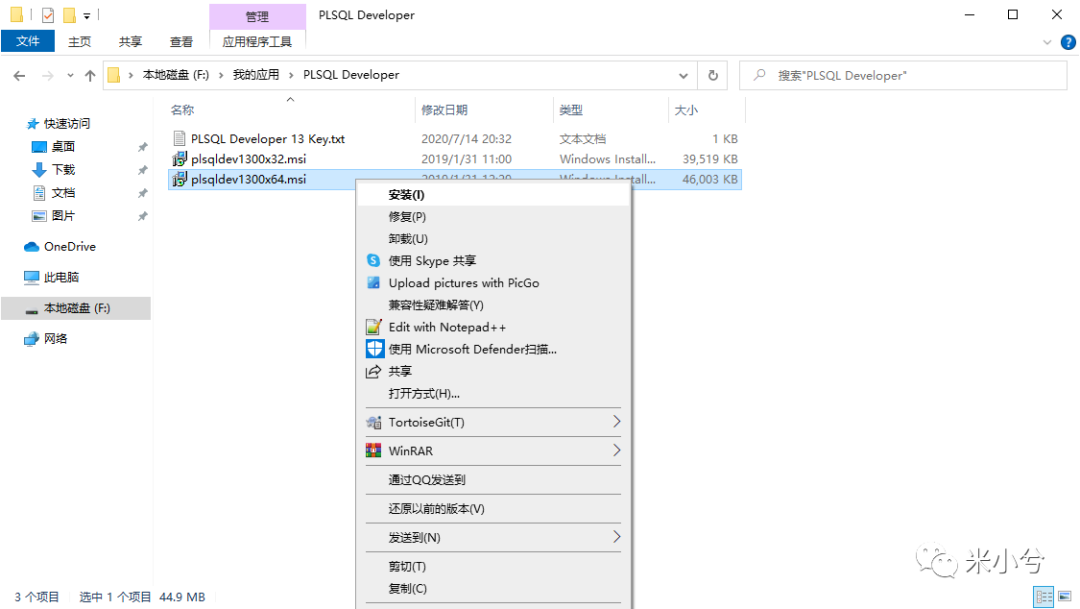Click the Pictures 图片 icon in sidebar

click(x=39, y=216)
